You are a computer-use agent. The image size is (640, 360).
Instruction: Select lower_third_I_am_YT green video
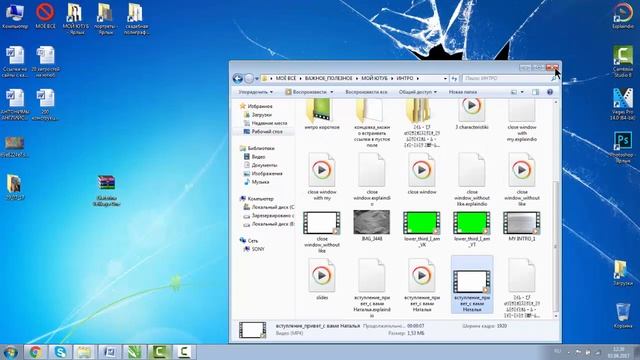(472, 228)
